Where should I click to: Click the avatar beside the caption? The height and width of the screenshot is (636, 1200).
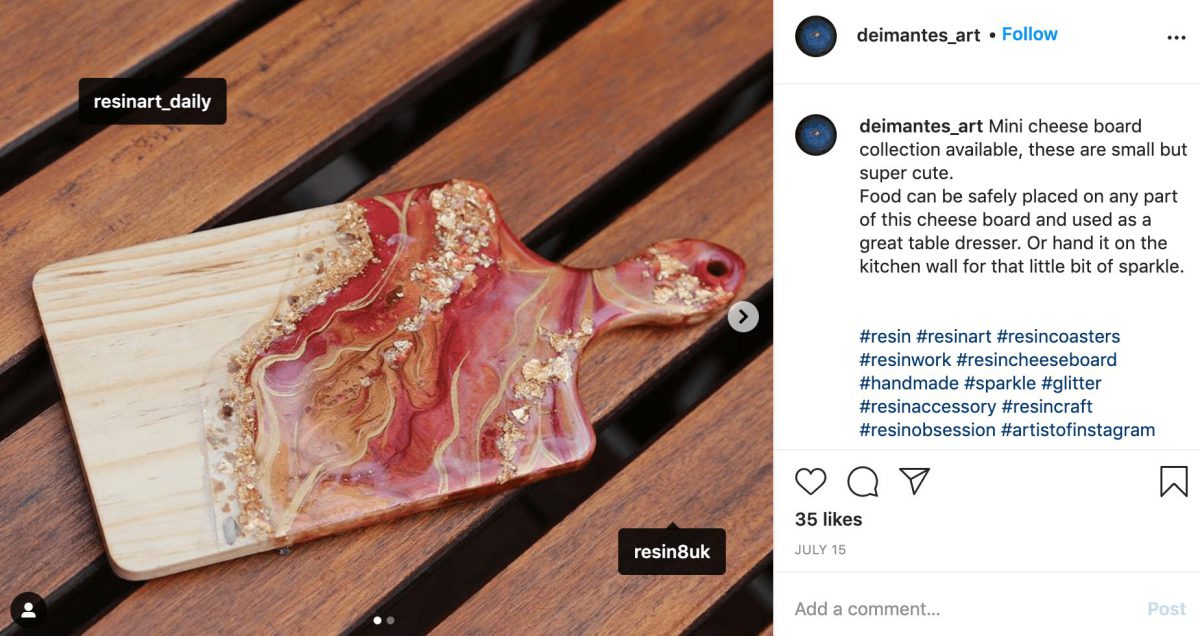816,134
